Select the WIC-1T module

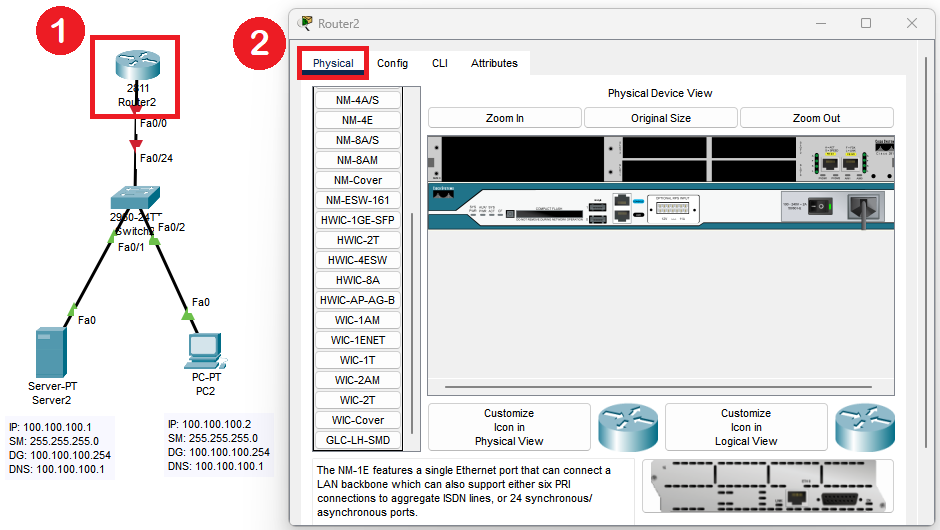358,360
